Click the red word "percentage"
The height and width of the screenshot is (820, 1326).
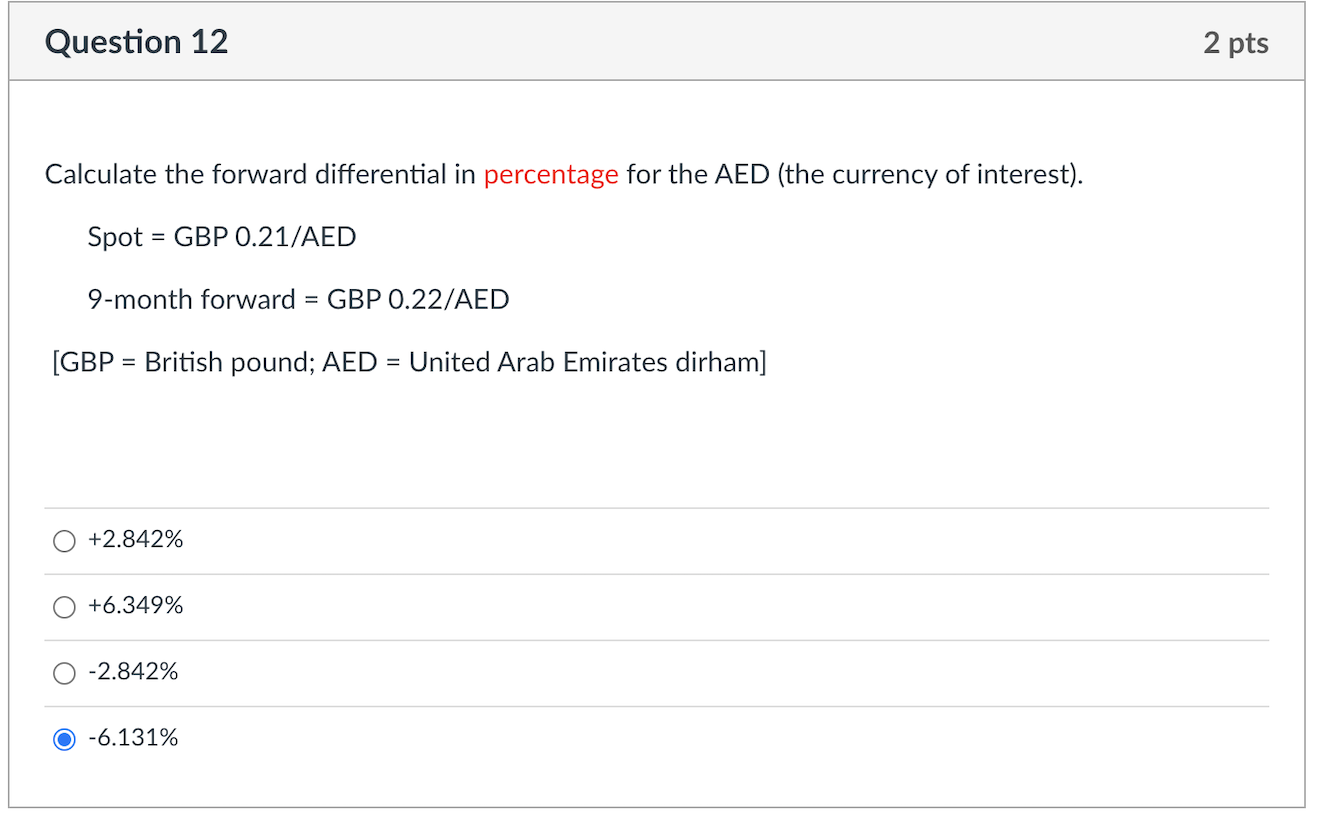[551, 175]
